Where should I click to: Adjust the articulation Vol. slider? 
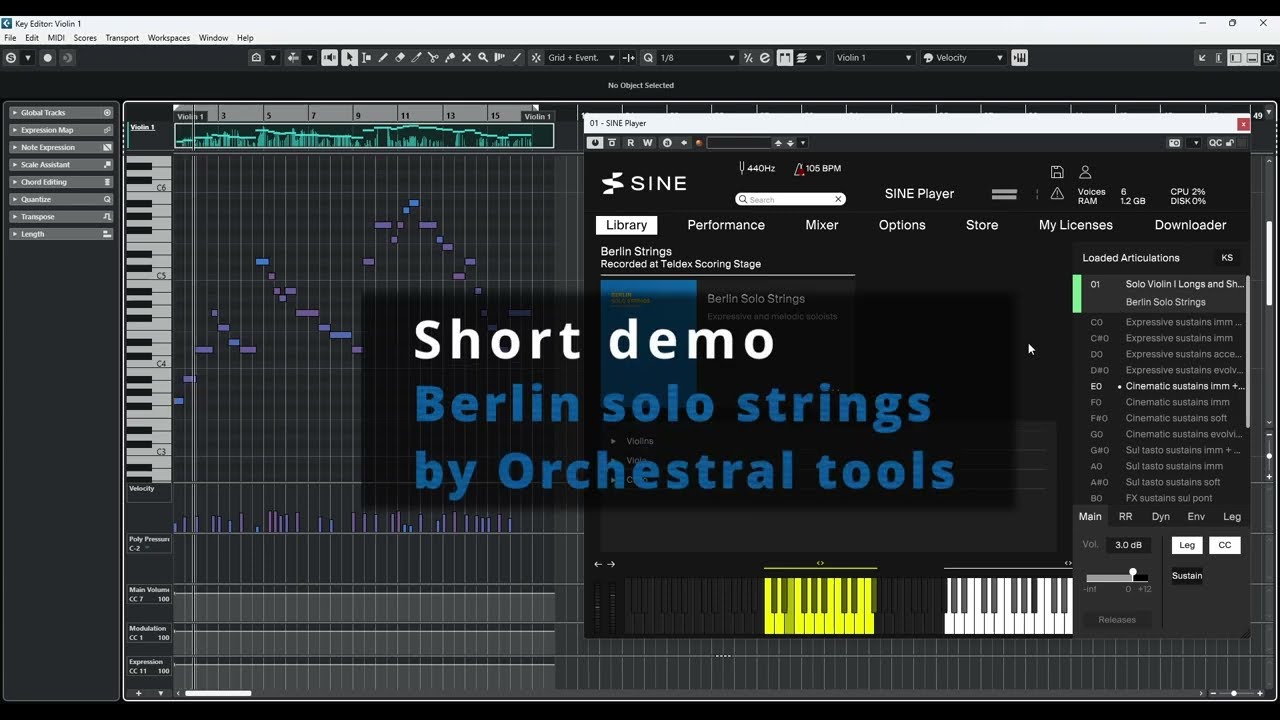[x=1117, y=576]
